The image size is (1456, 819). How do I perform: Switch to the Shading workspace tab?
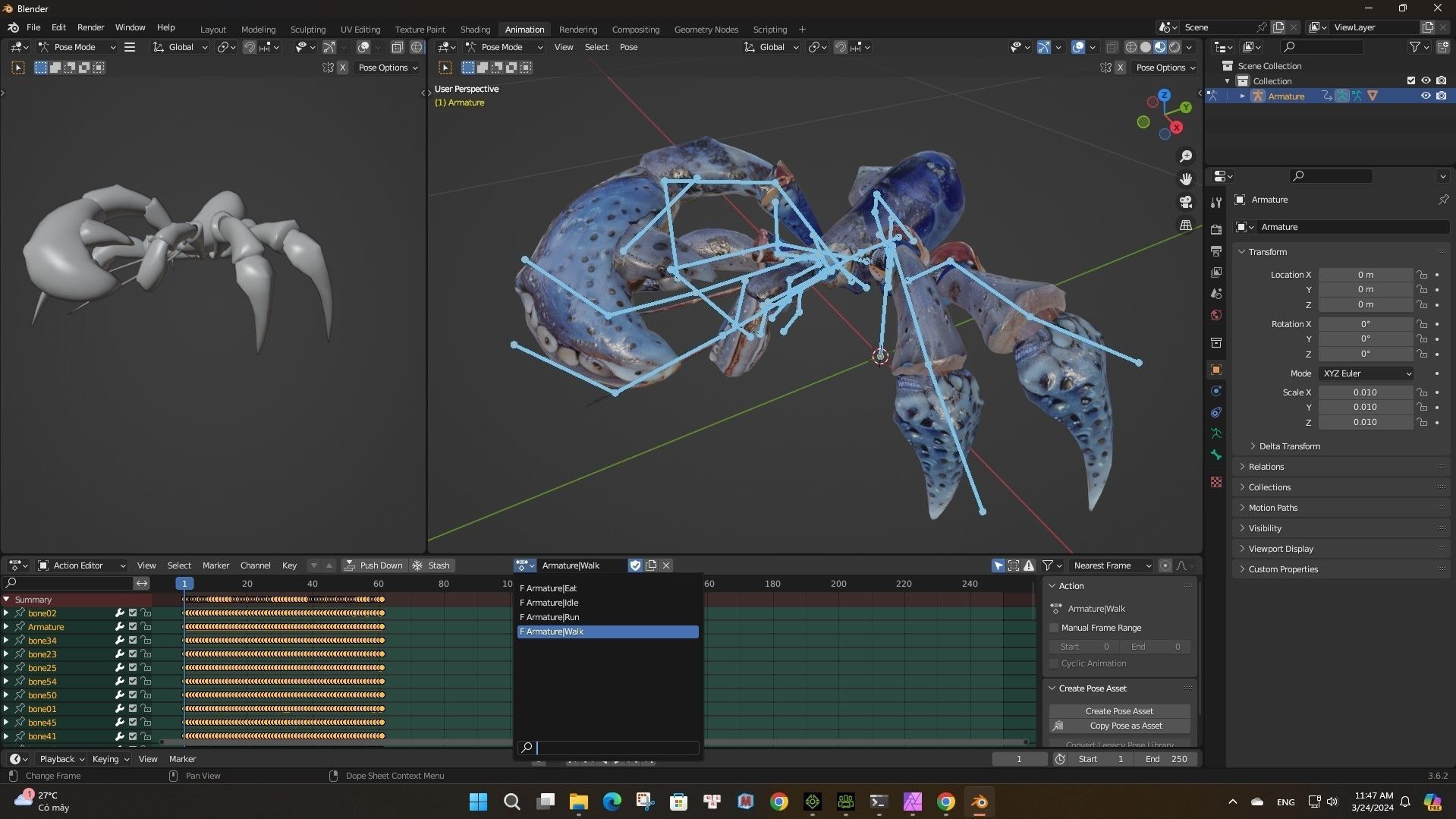coord(475,30)
